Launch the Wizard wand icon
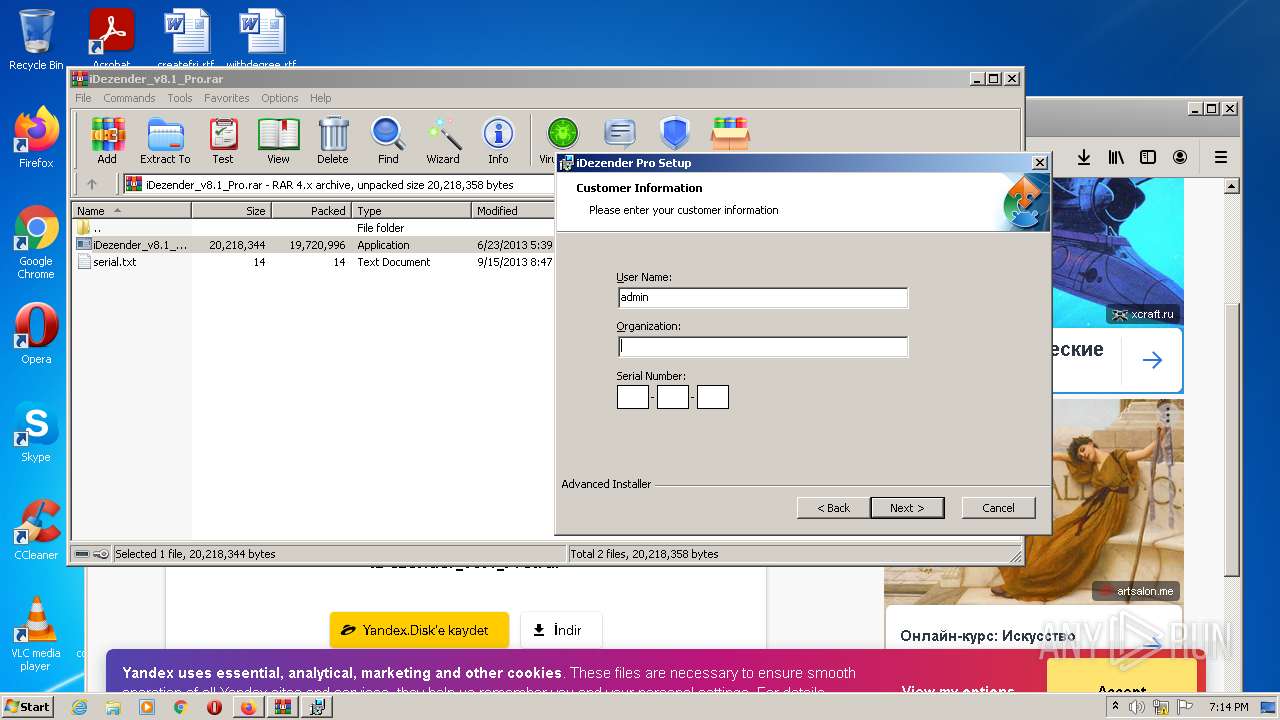The image size is (1280, 720). tap(443, 140)
